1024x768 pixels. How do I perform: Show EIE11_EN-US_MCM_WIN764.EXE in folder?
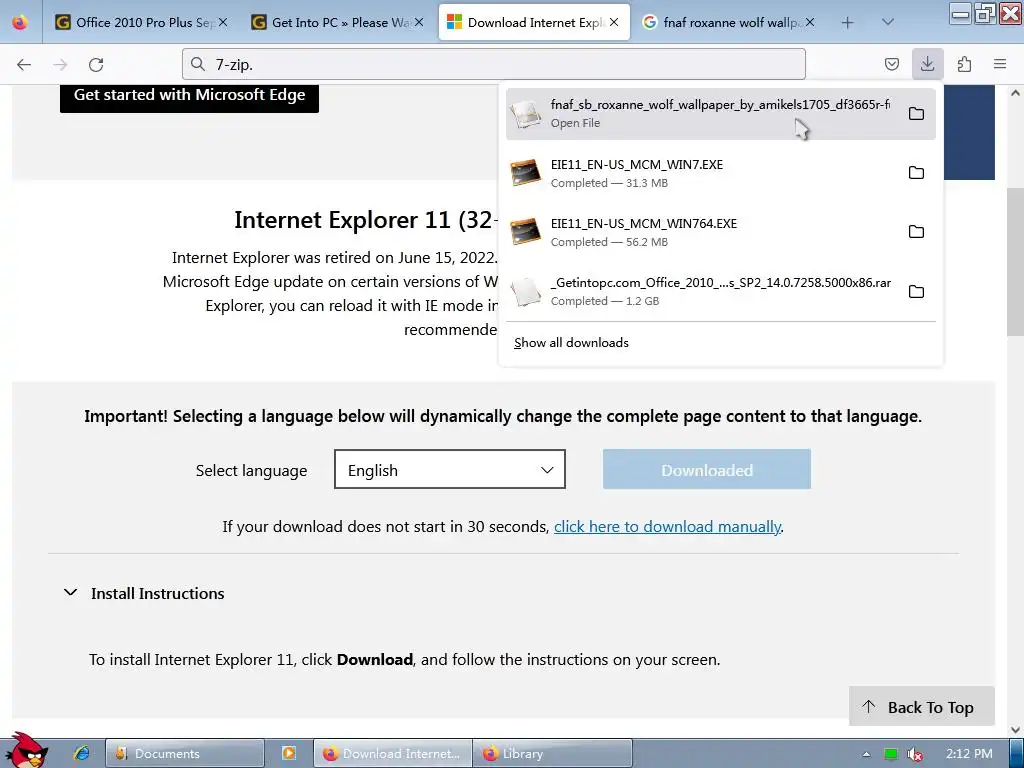pos(916,232)
